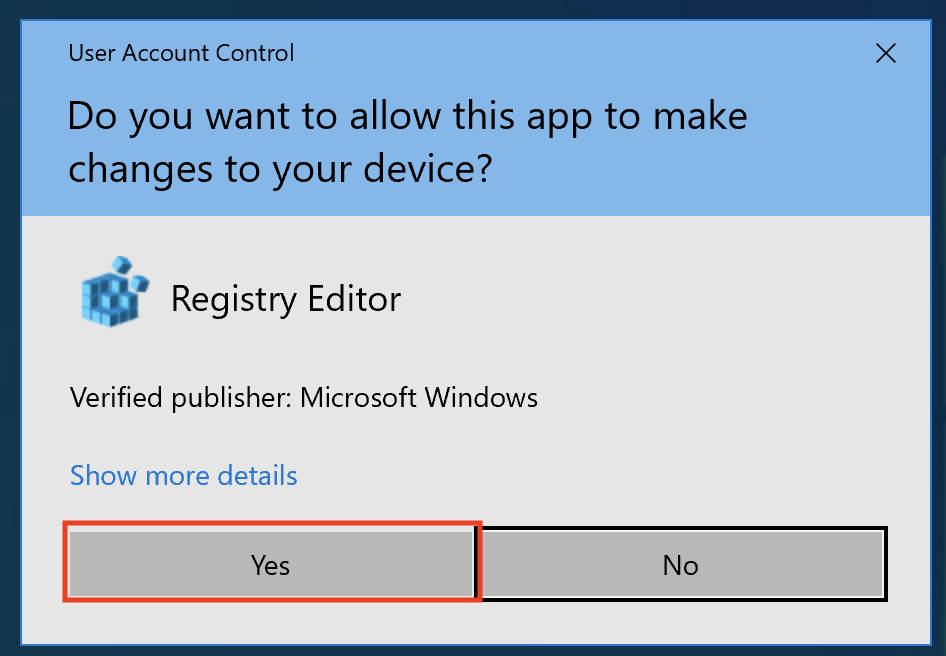The width and height of the screenshot is (946, 656).
Task: Confirm with the Yes button
Action: [x=271, y=564]
